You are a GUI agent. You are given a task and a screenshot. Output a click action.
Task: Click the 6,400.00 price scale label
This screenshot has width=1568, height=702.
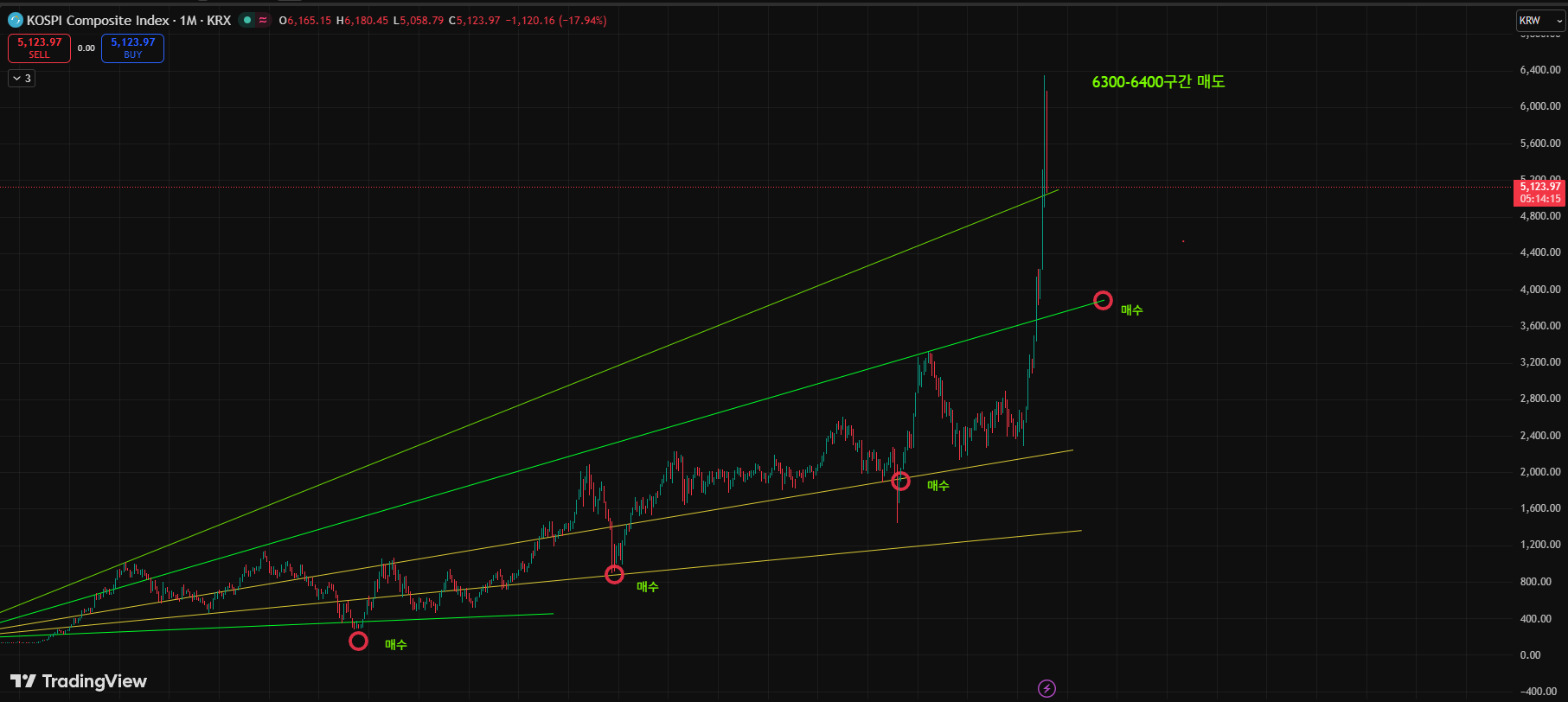[1539, 70]
